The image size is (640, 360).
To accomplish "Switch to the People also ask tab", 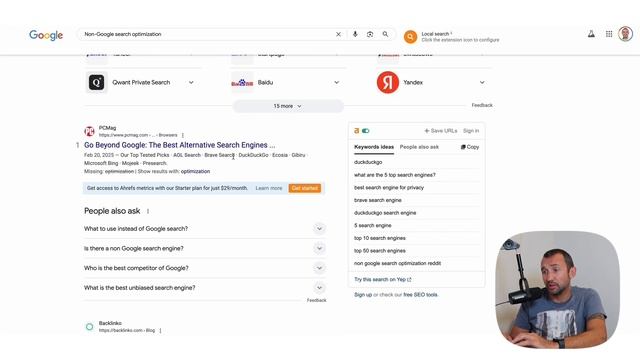I will pyautogui.click(x=419, y=147).
